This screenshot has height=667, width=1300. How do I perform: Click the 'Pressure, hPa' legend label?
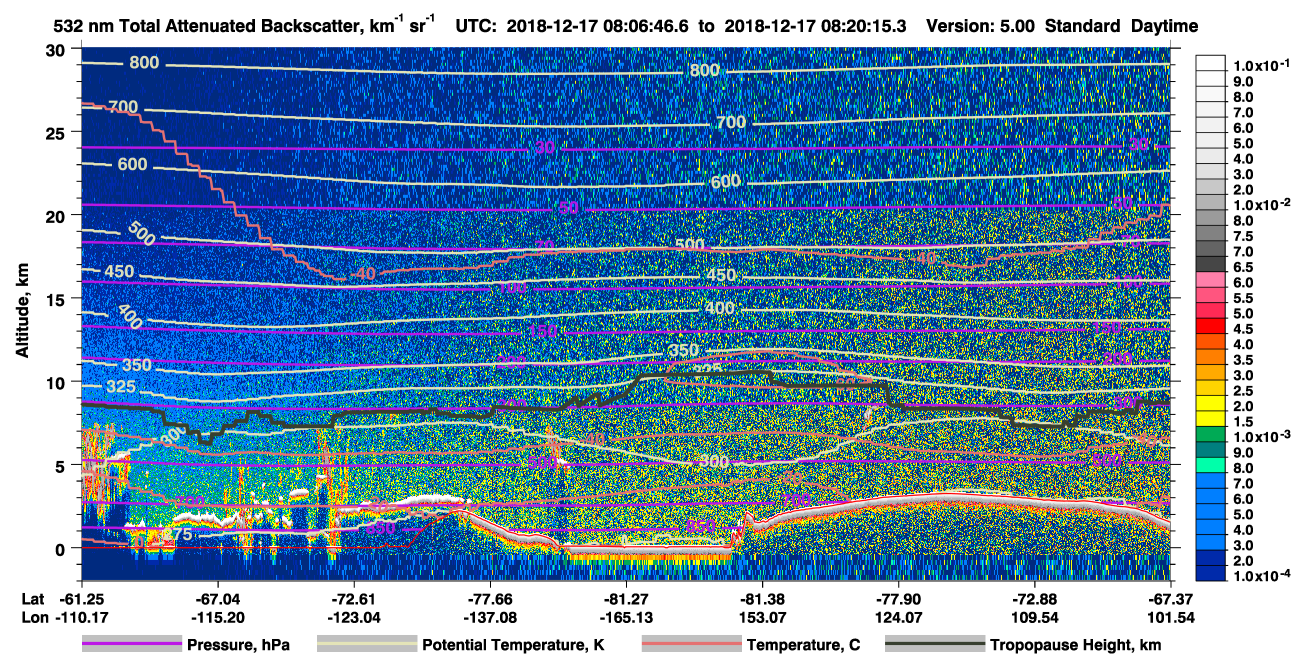[237, 645]
